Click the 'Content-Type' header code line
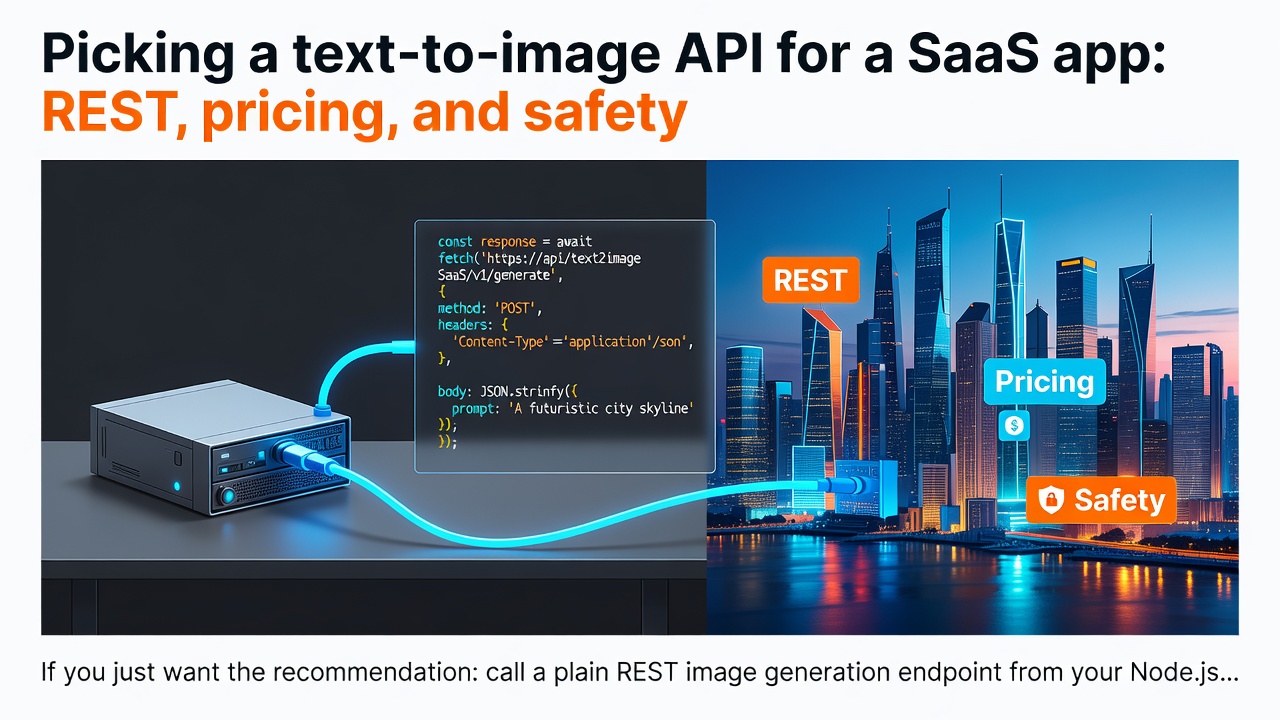Viewport: 1280px width, 720px height. point(573,342)
